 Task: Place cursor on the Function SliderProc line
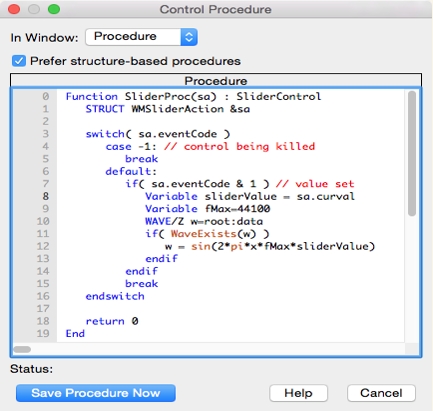point(193,96)
